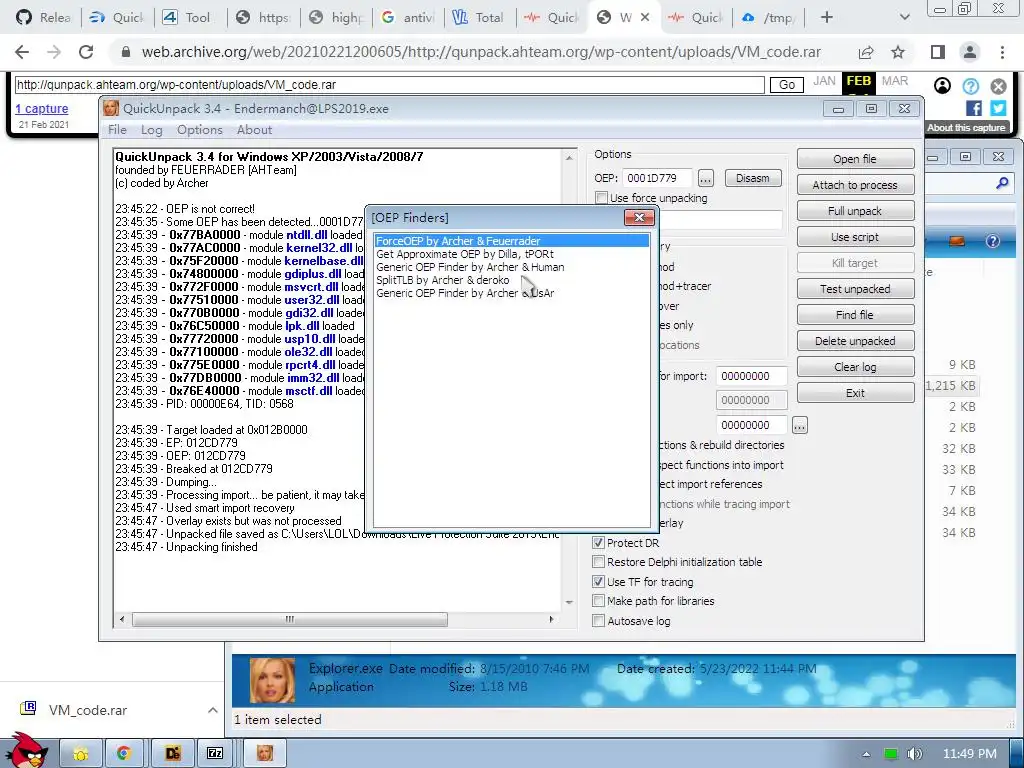1024x768 pixels.
Task: Open the 7z app in taskbar
Action: click(x=215, y=753)
